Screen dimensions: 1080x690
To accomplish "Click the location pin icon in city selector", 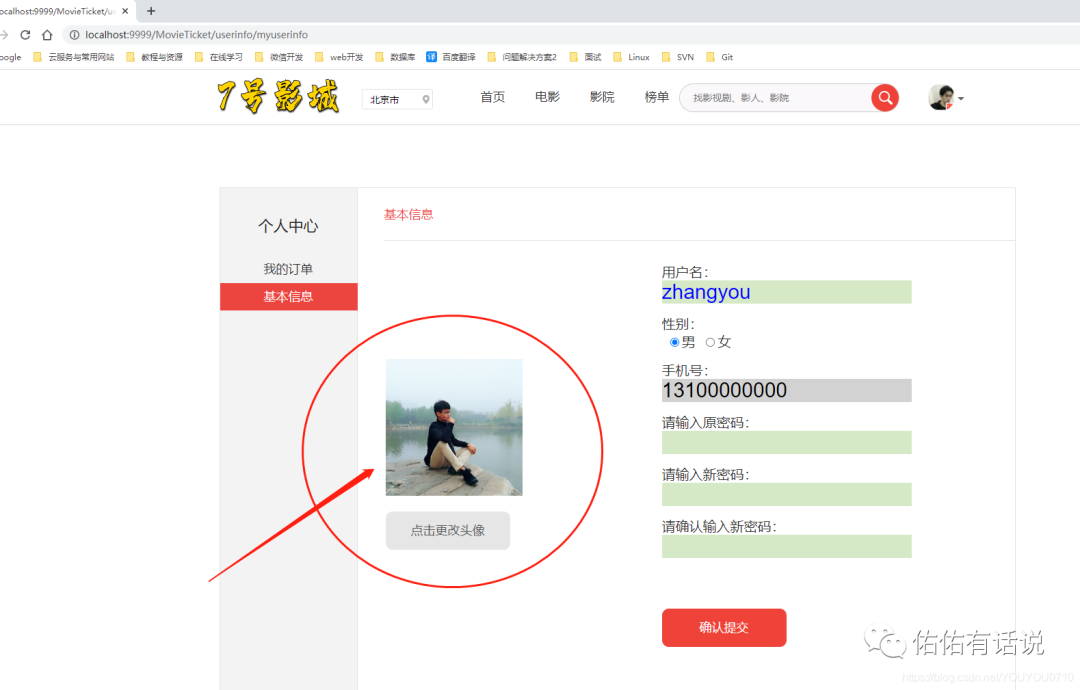I will point(426,99).
